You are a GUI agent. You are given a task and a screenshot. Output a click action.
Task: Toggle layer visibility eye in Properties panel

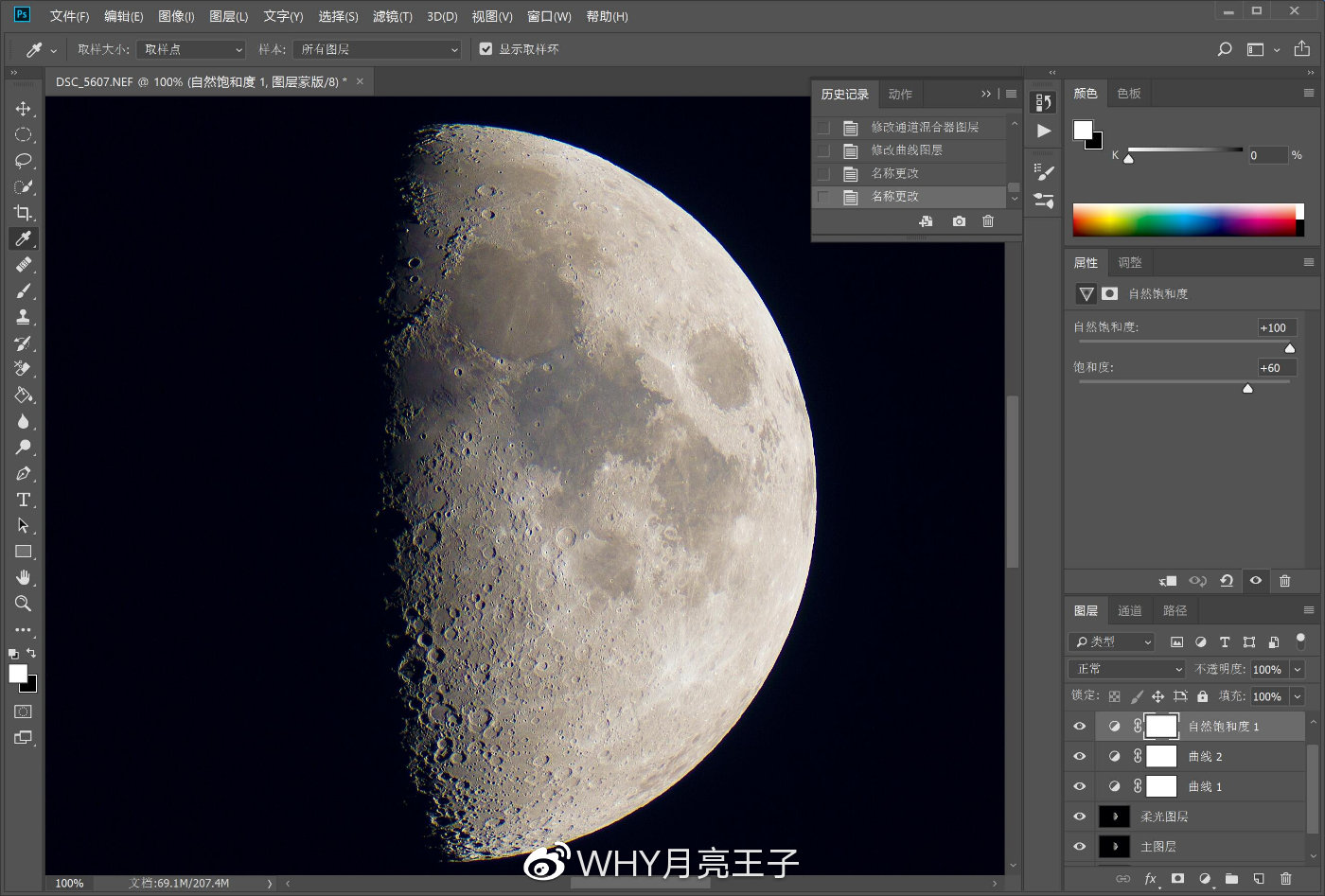(x=1256, y=581)
